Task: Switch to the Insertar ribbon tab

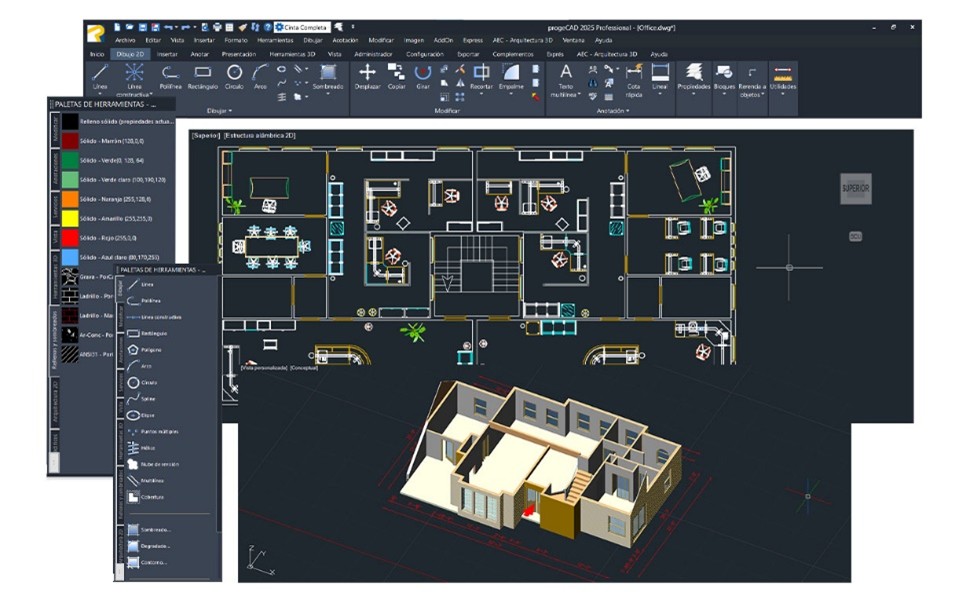Action: point(167,53)
